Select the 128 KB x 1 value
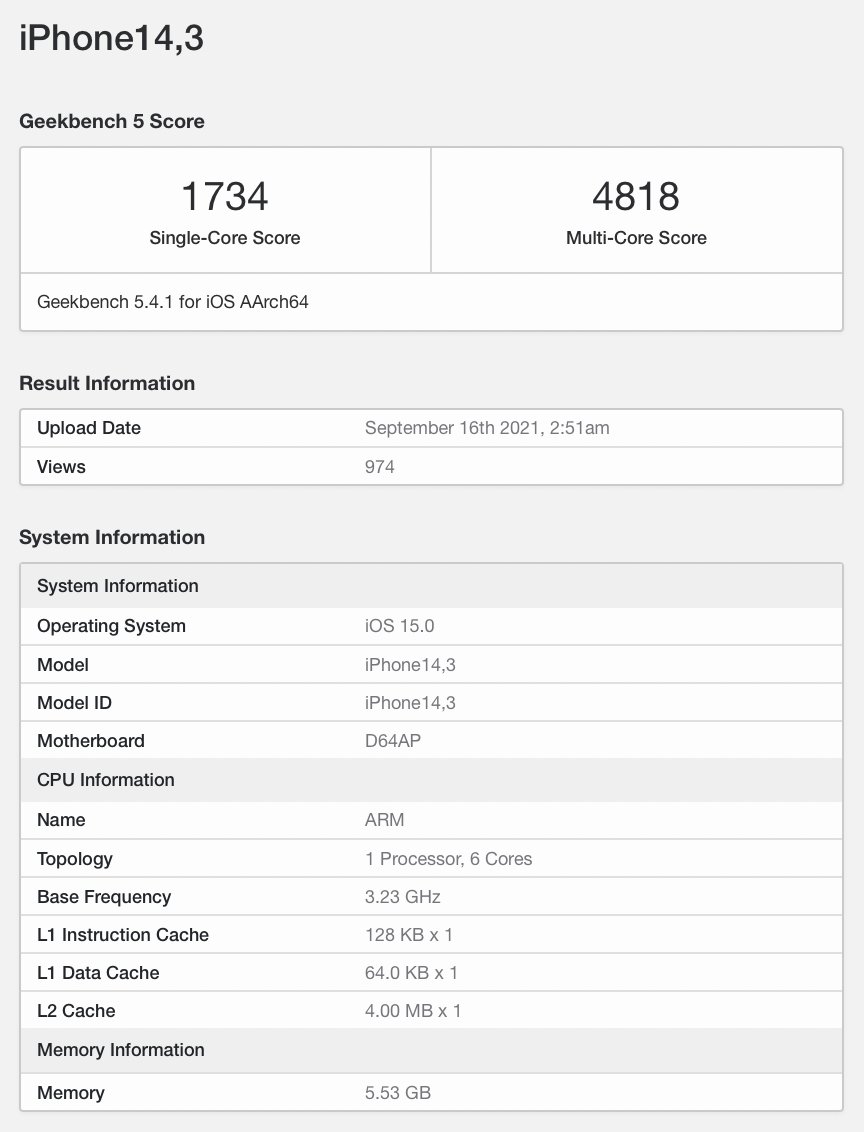 point(409,935)
